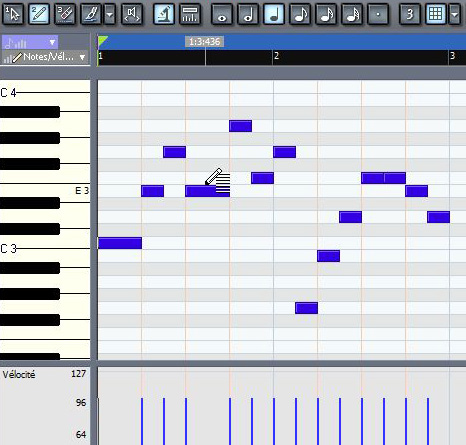Select the arrow Select tool
Viewport: 466px width, 445px height.
[13, 14]
